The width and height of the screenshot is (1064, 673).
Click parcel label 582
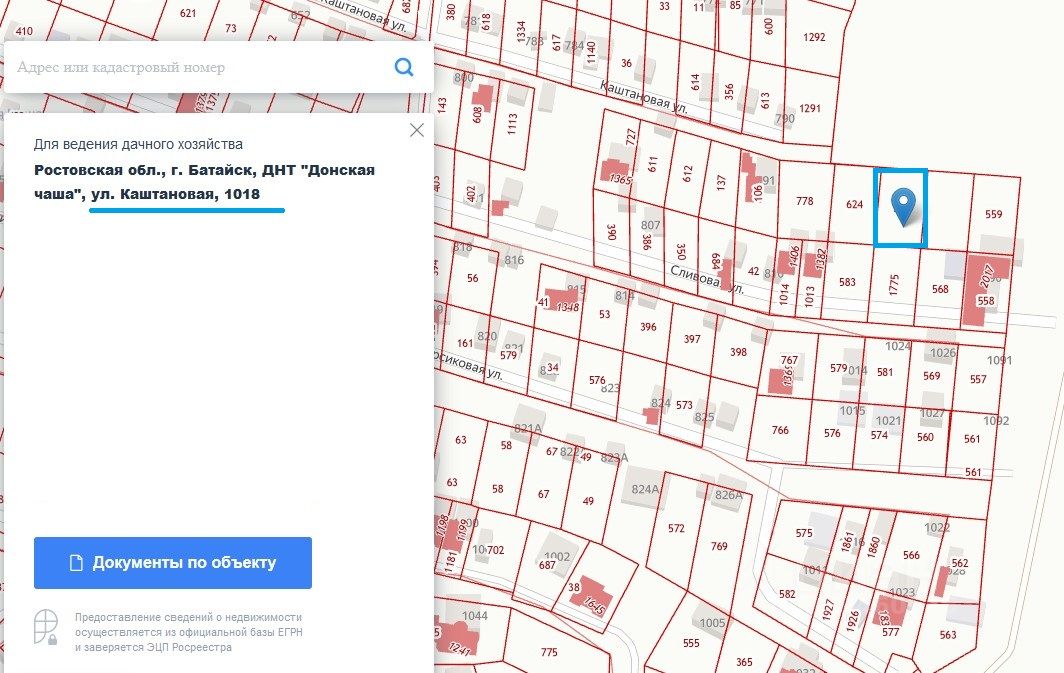coord(787,594)
